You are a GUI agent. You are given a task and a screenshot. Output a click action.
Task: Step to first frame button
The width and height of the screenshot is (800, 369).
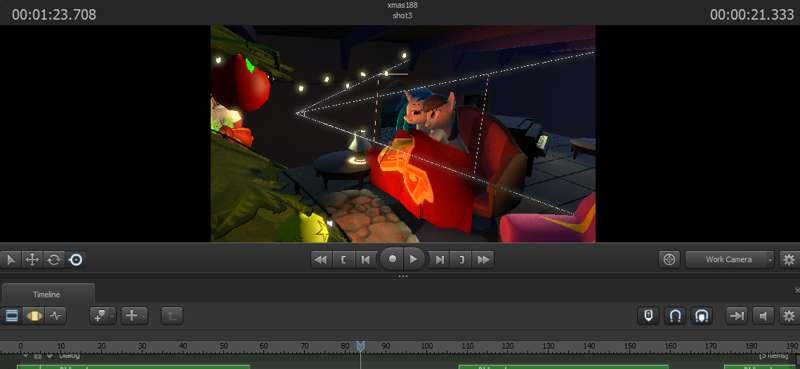coord(365,260)
